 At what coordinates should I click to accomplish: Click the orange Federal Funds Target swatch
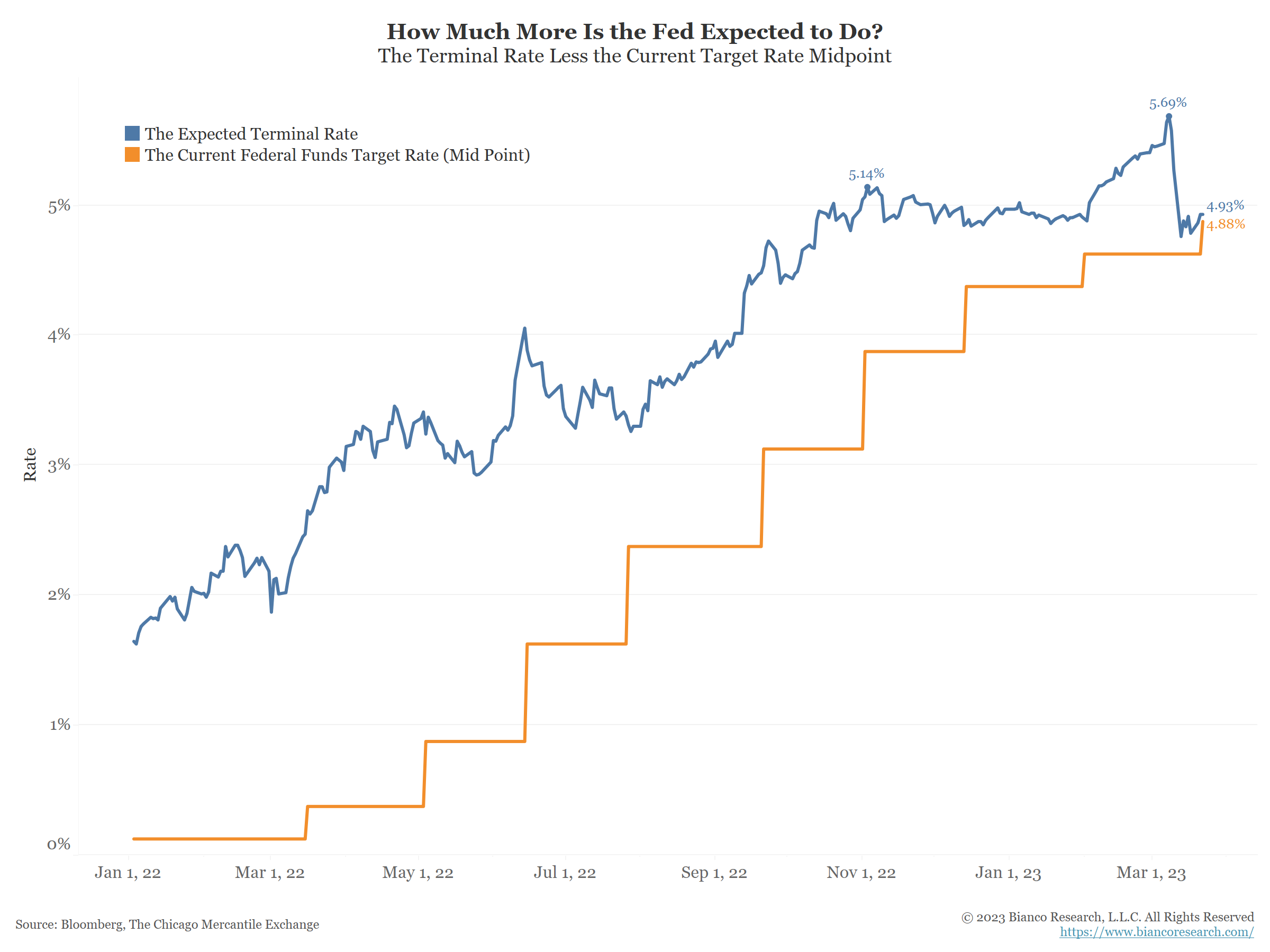coord(132,154)
